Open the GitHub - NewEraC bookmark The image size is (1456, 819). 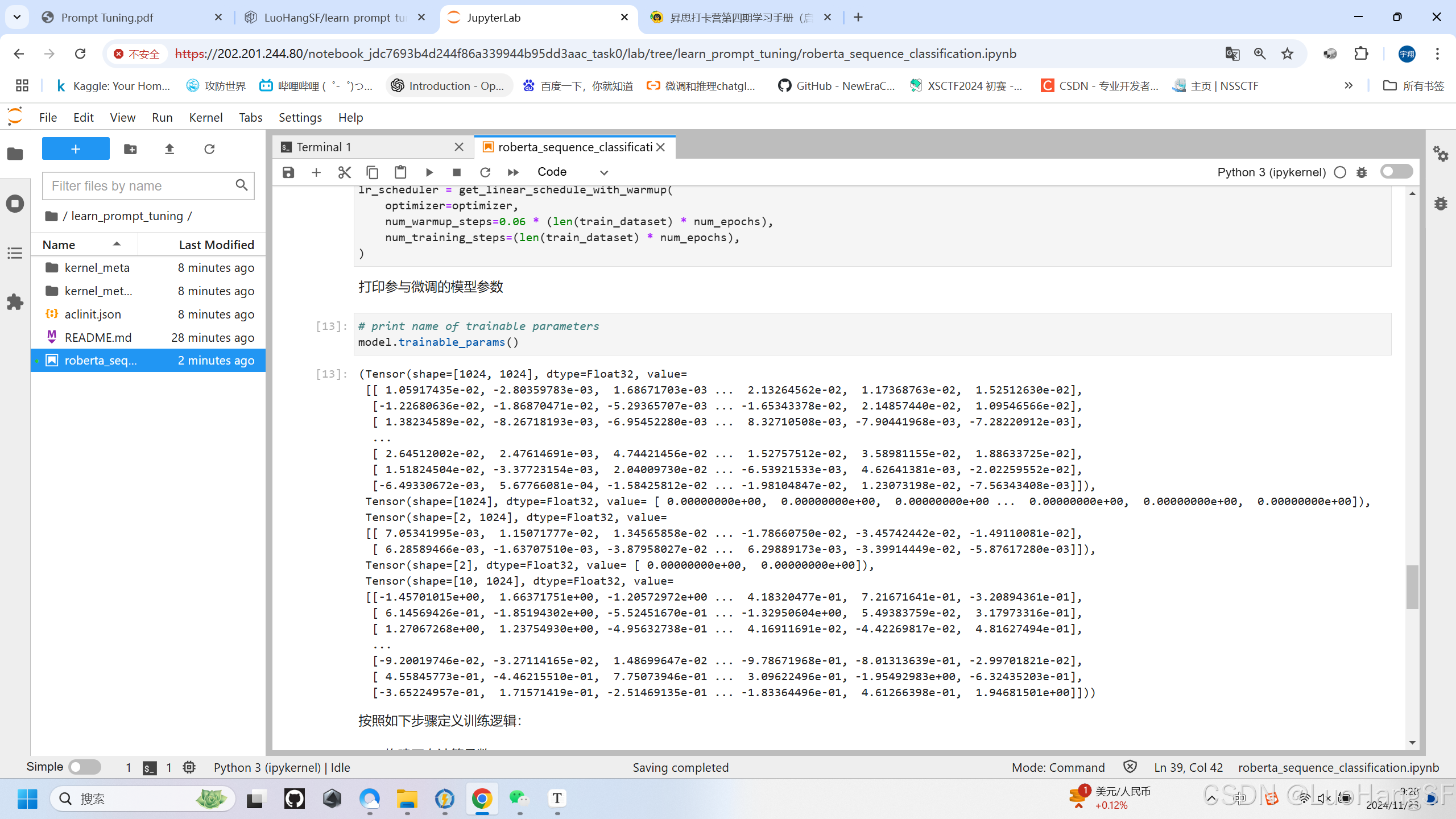point(836,85)
